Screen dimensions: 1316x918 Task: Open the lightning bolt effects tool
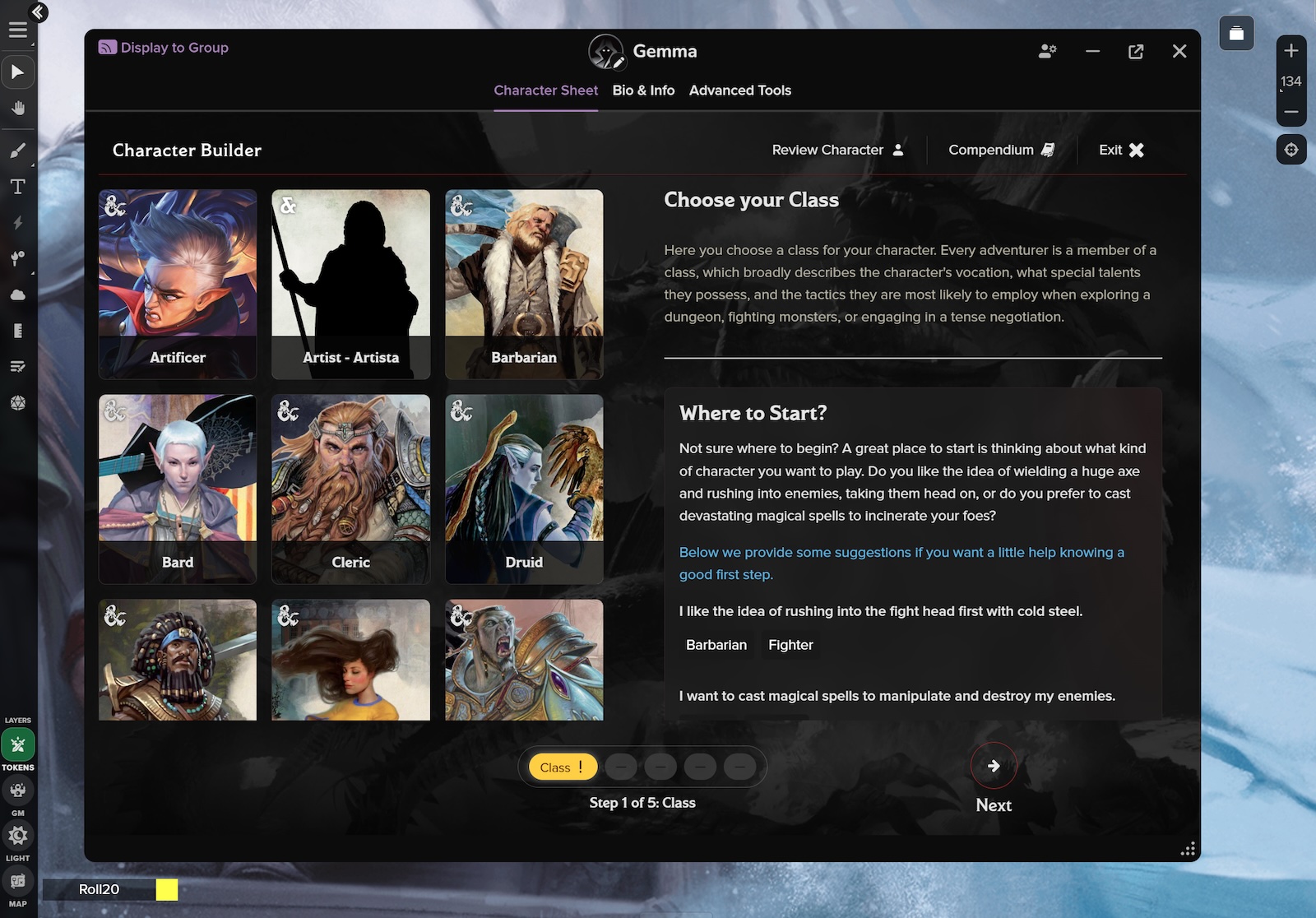coord(17,223)
